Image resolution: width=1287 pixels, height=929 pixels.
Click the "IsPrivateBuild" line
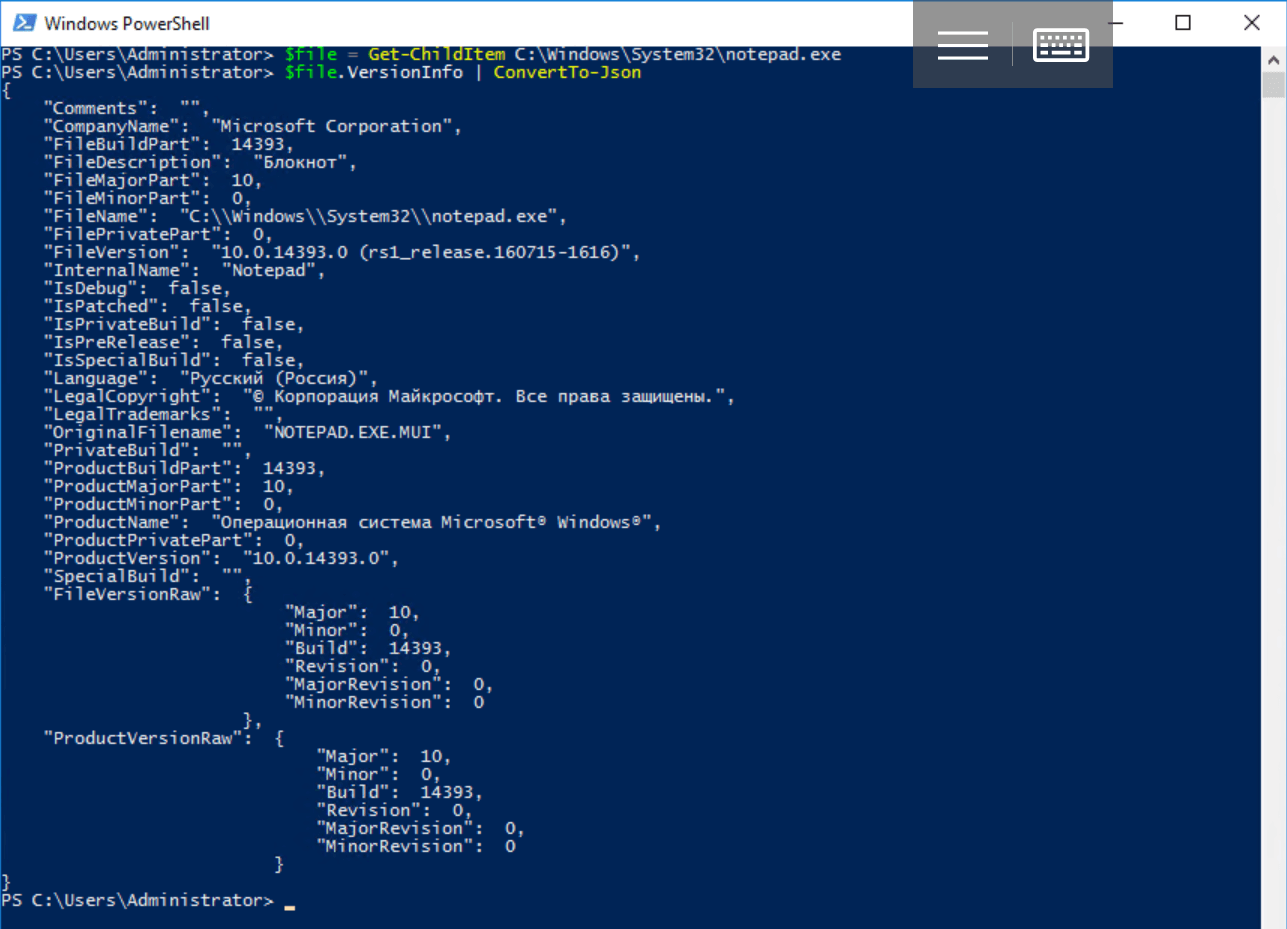coord(173,324)
